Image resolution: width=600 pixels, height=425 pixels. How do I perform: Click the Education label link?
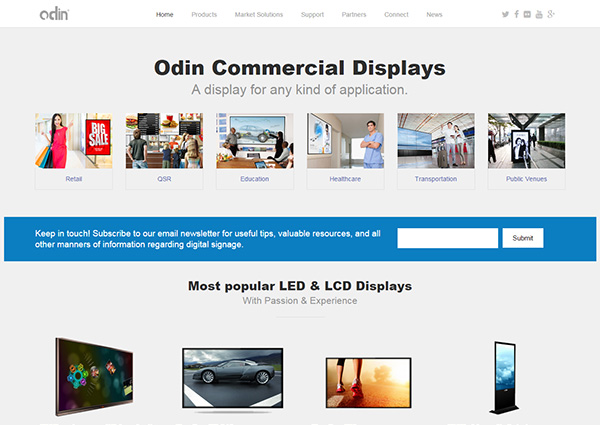[x=254, y=179]
